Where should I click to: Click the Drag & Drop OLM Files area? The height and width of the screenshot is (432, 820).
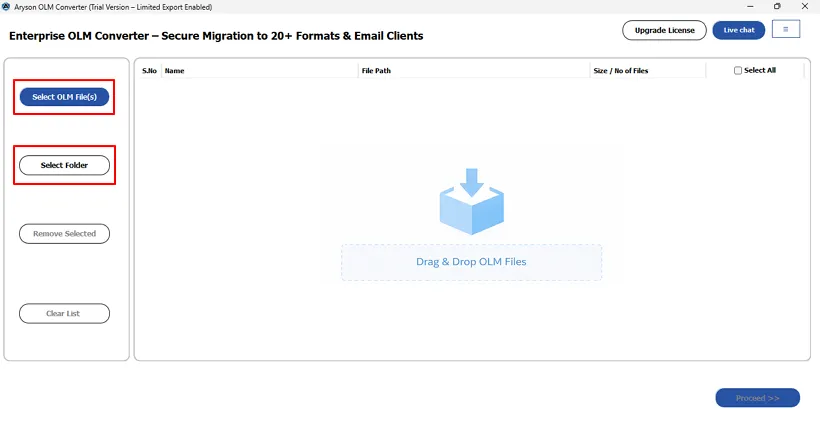tap(471, 262)
